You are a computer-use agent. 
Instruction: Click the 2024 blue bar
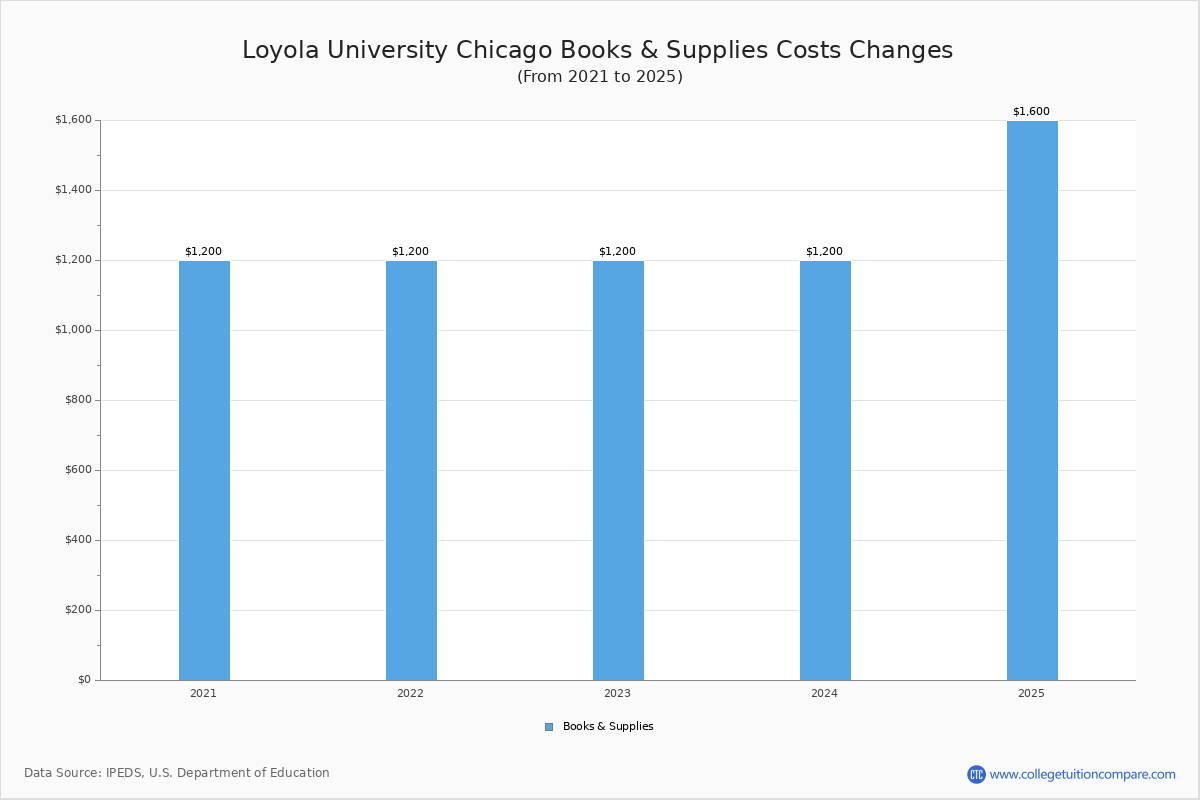pos(825,470)
